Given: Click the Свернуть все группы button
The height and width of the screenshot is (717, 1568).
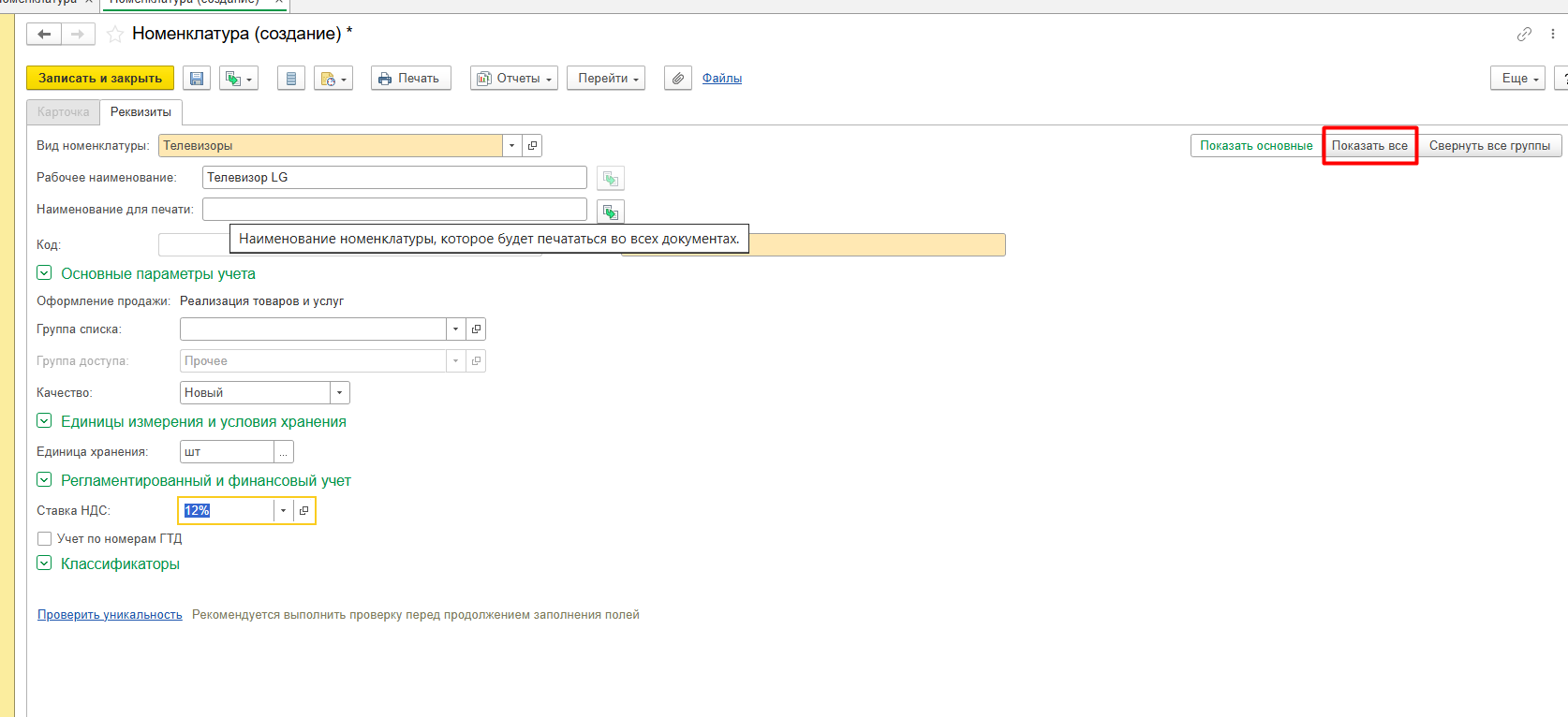Looking at the screenshot, I should pyautogui.click(x=1489, y=146).
